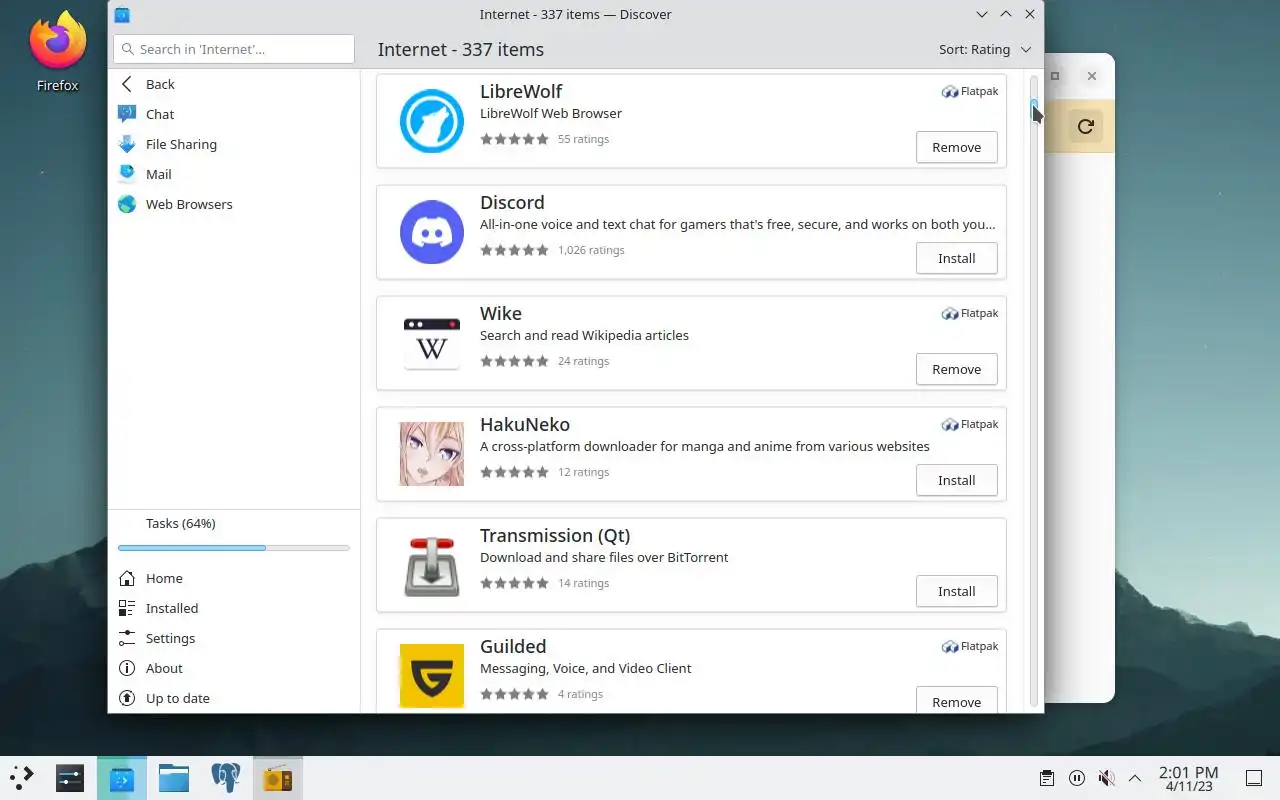This screenshot has height=800, width=1280.
Task: Open the HakuNeko title text
Action: [x=525, y=424]
